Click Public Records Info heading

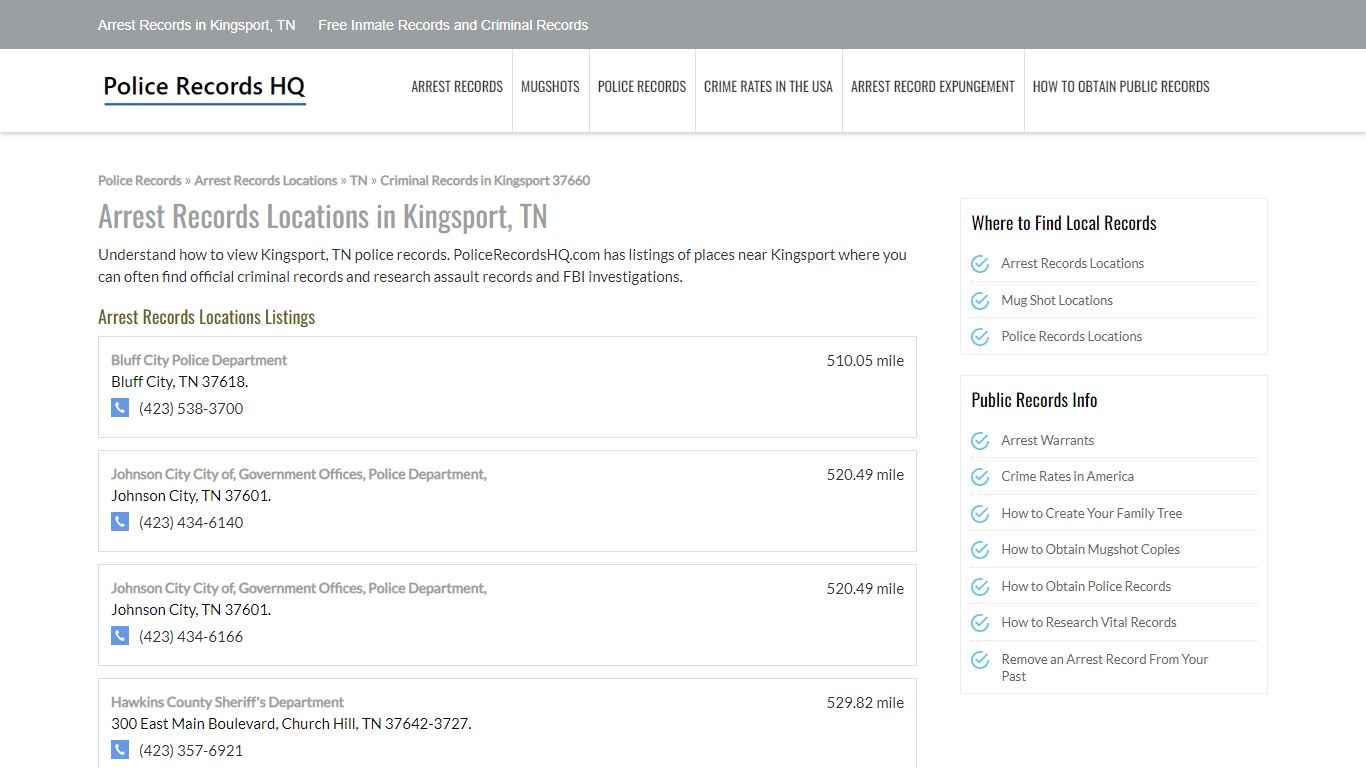tap(1034, 400)
